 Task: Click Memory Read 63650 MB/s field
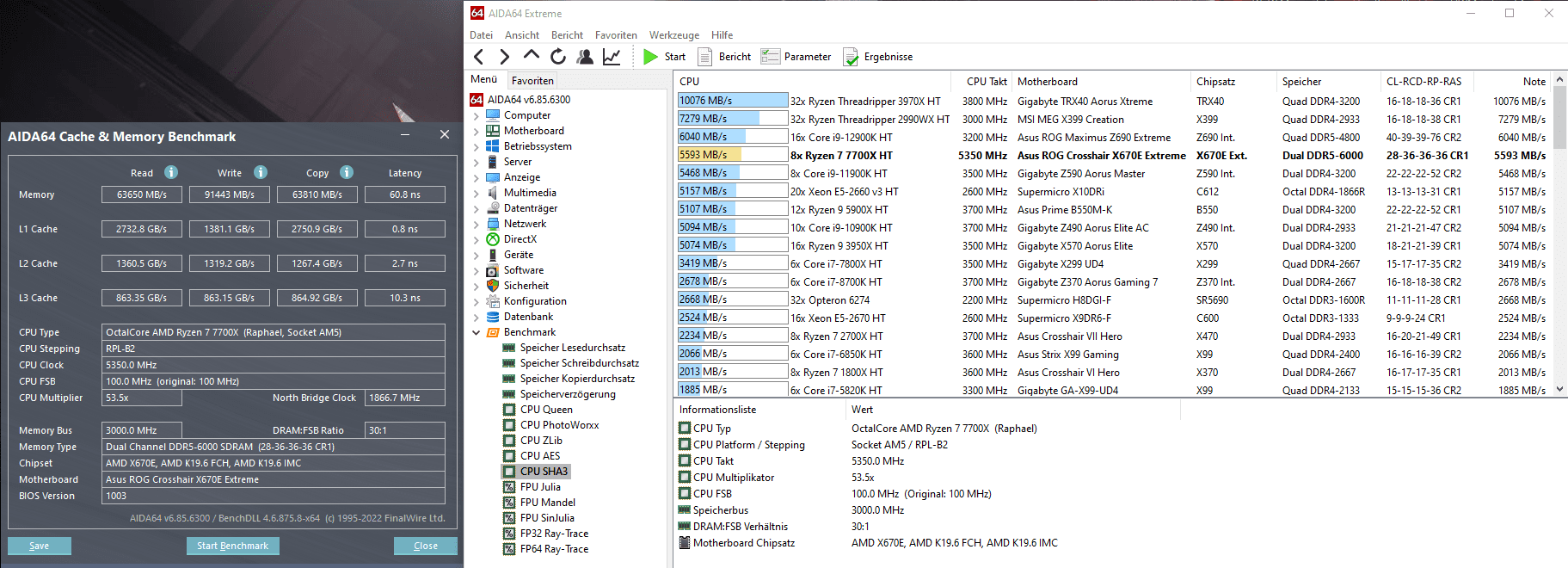(x=142, y=194)
